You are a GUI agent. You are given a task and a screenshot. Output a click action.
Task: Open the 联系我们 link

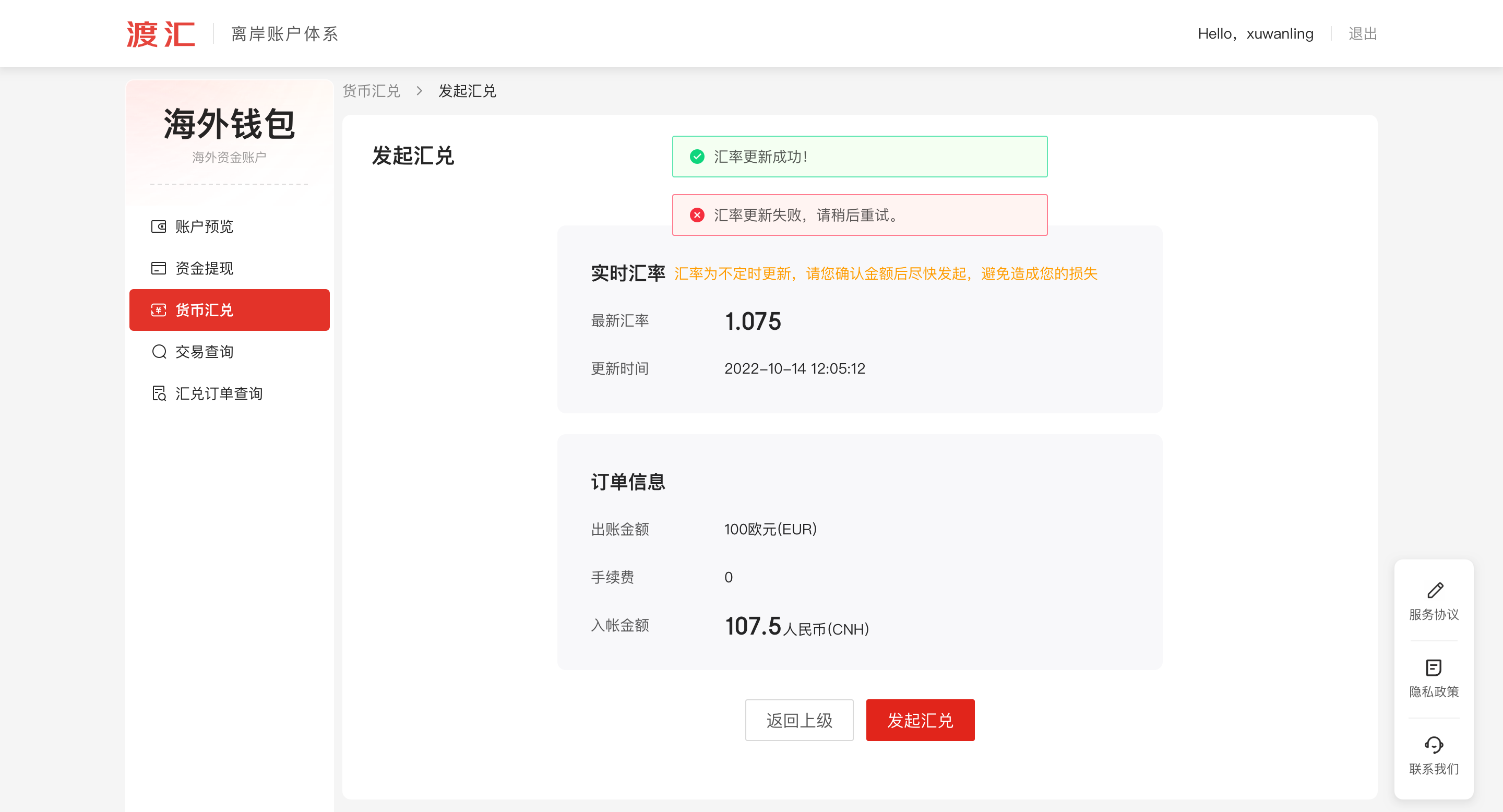(1434, 756)
